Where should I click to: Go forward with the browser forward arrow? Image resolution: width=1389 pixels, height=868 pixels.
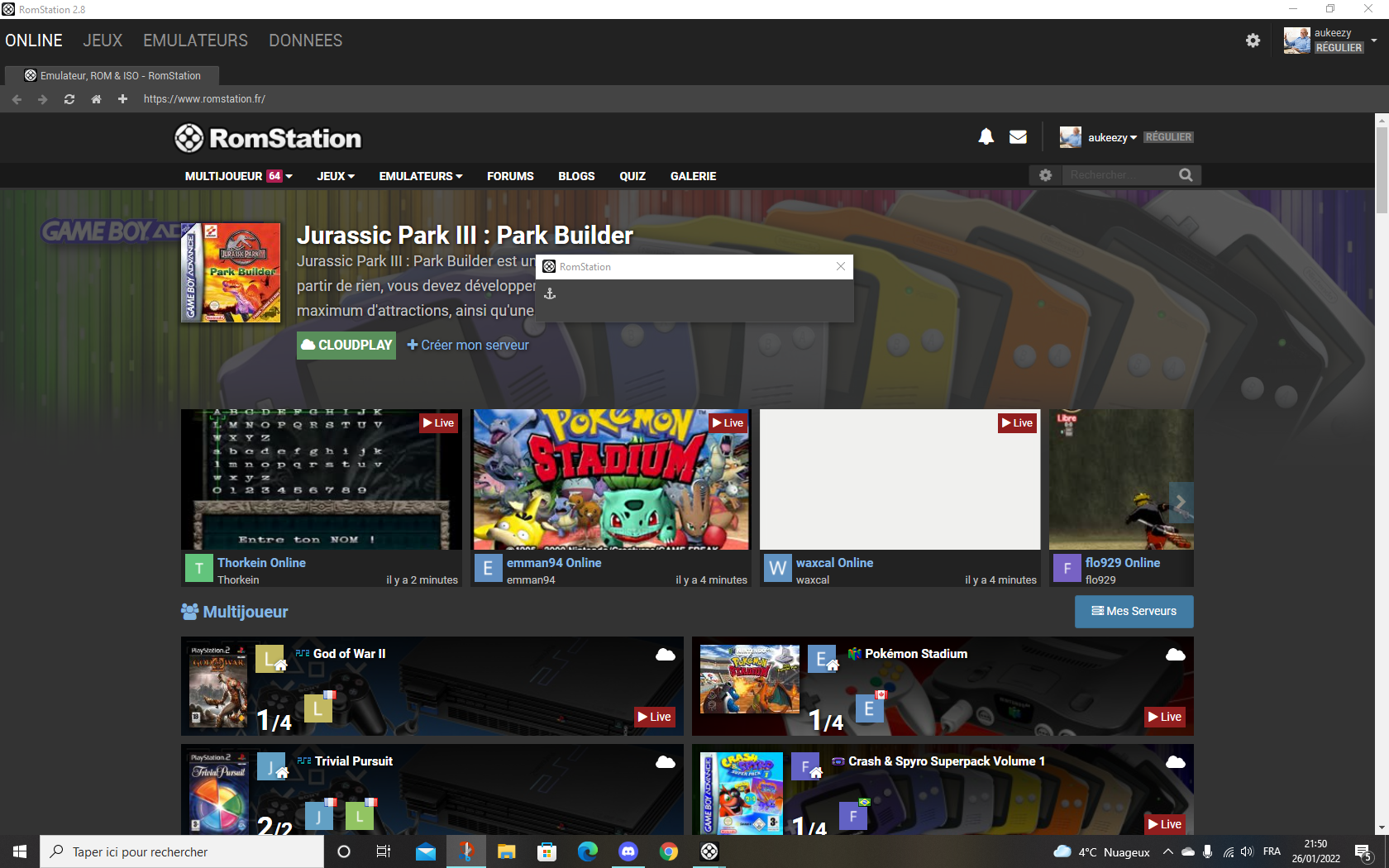click(x=43, y=99)
